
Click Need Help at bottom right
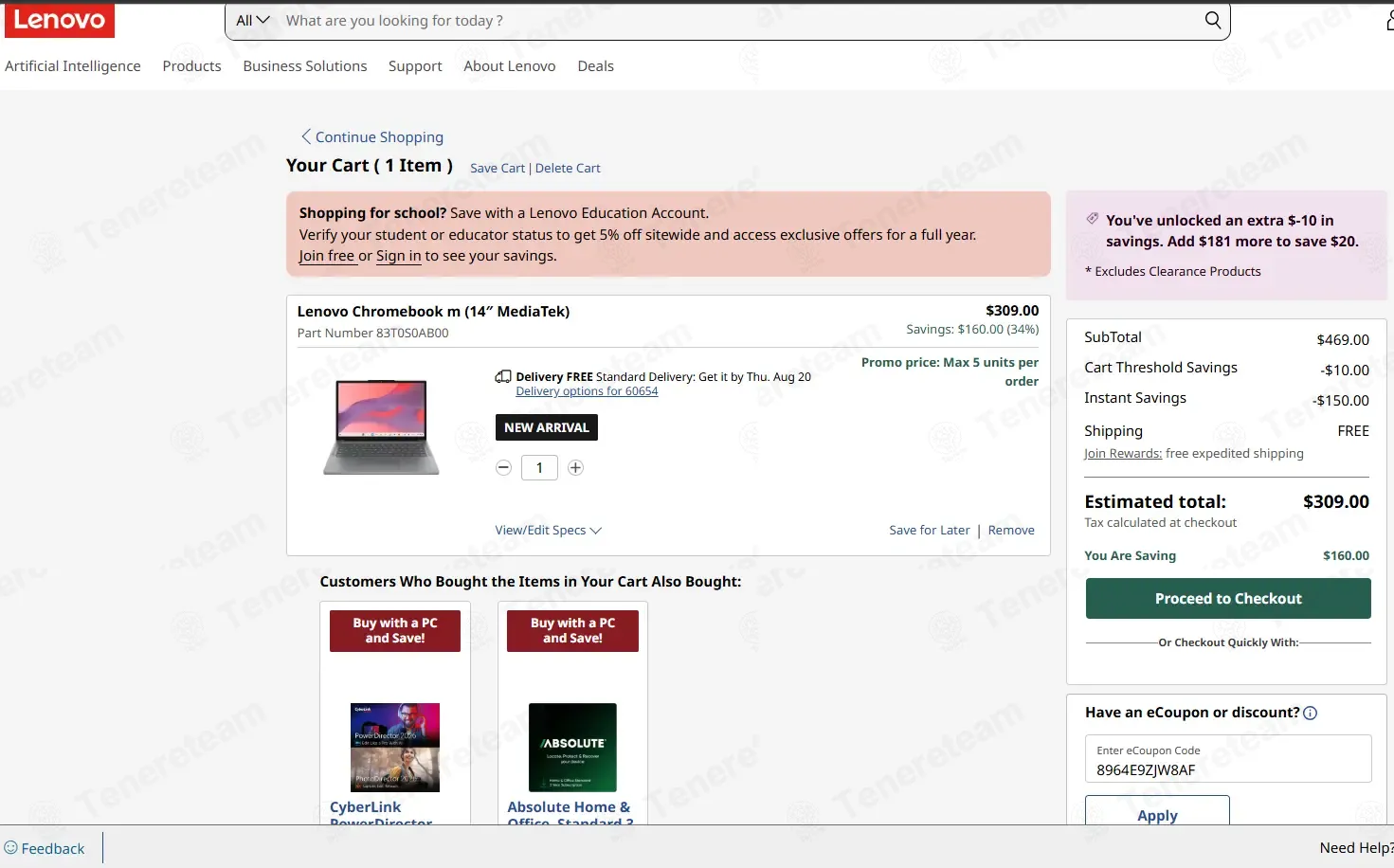pyautogui.click(x=1356, y=848)
